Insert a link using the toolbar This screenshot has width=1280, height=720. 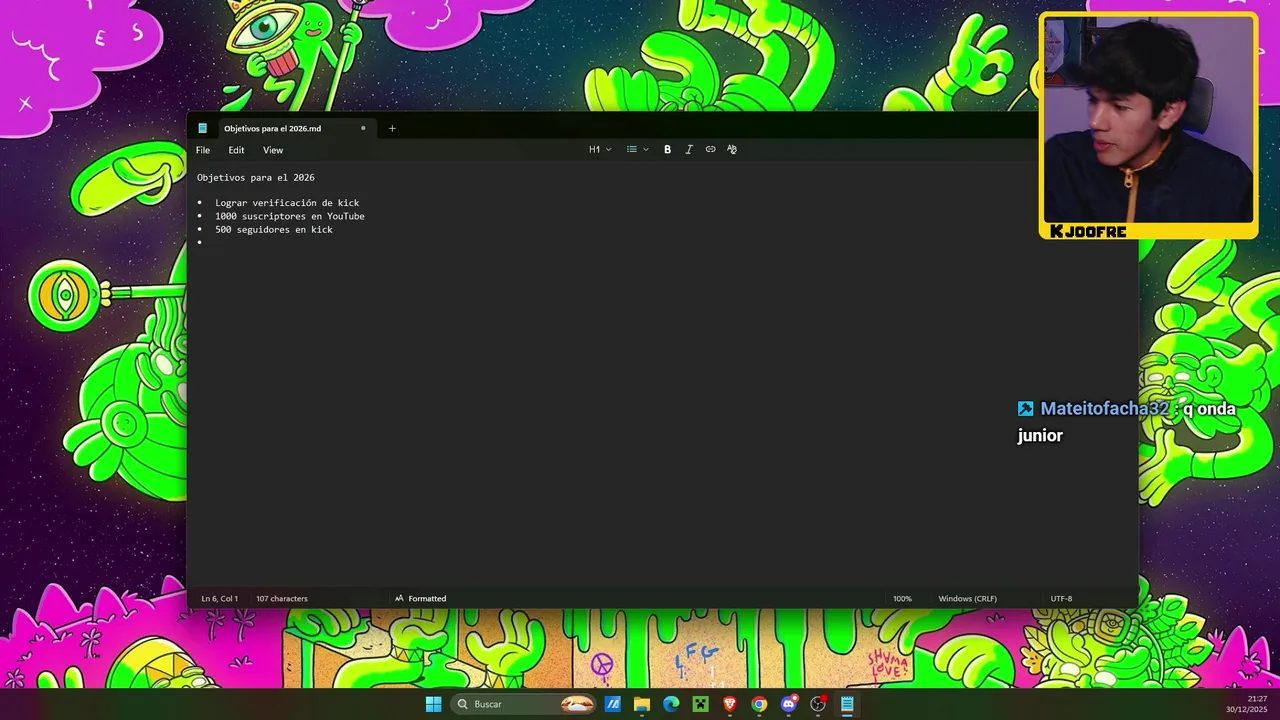coord(710,149)
